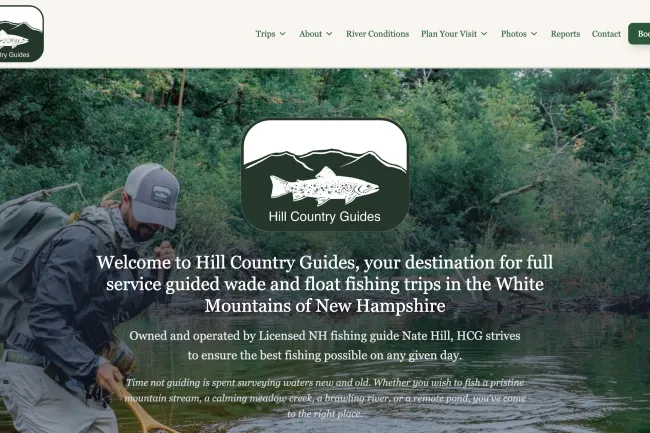Image resolution: width=650 pixels, height=433 pixels.
Task: Expand the Photos dropdown chevron
Action: 534,34
